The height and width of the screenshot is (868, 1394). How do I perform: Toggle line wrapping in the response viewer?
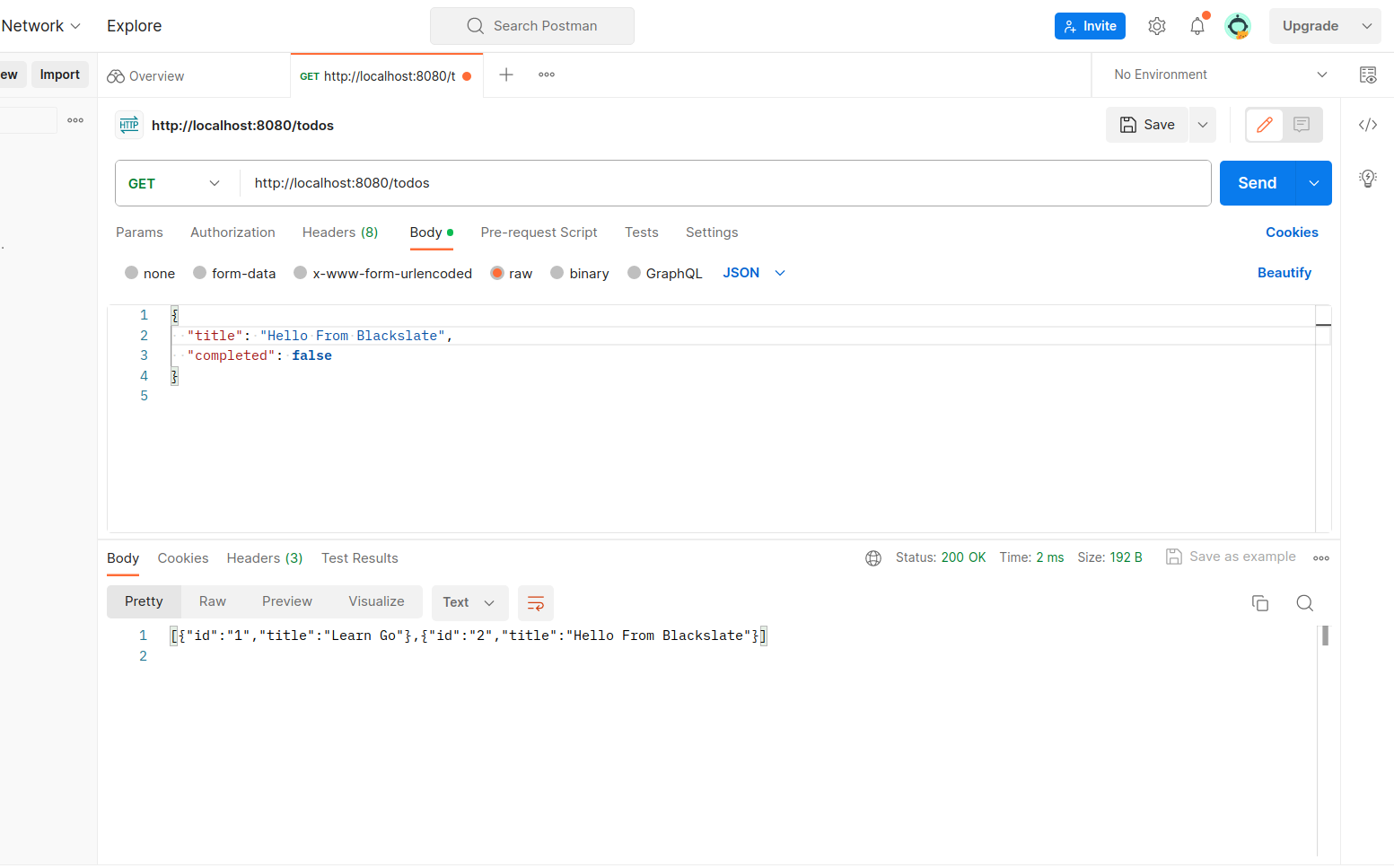[x=535, y=602]
